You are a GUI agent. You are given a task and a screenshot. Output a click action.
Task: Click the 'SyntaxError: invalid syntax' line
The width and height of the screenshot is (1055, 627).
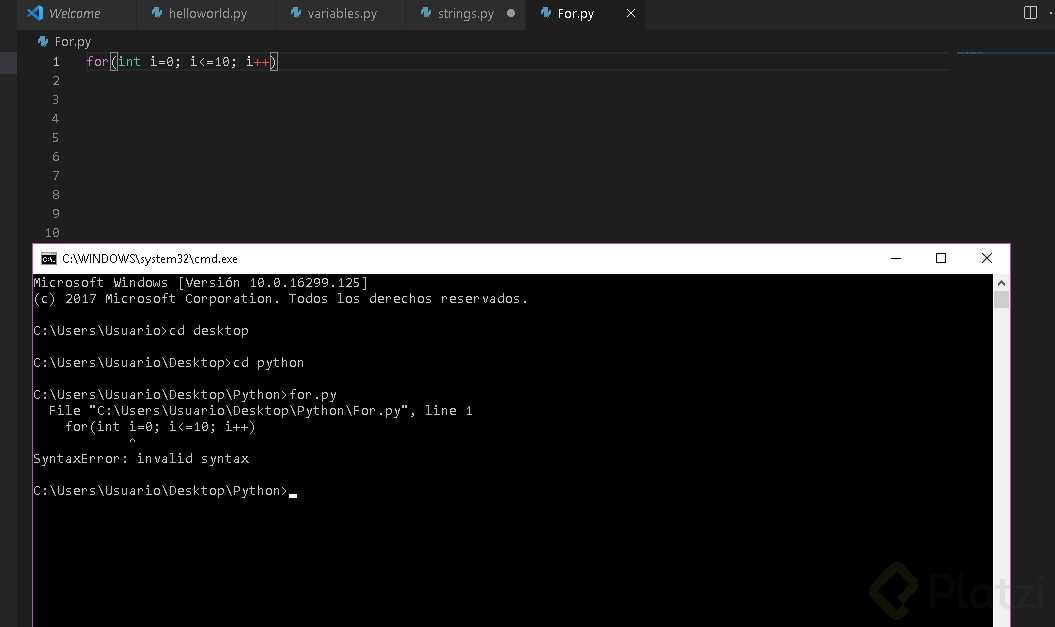(x=141, y=459)
